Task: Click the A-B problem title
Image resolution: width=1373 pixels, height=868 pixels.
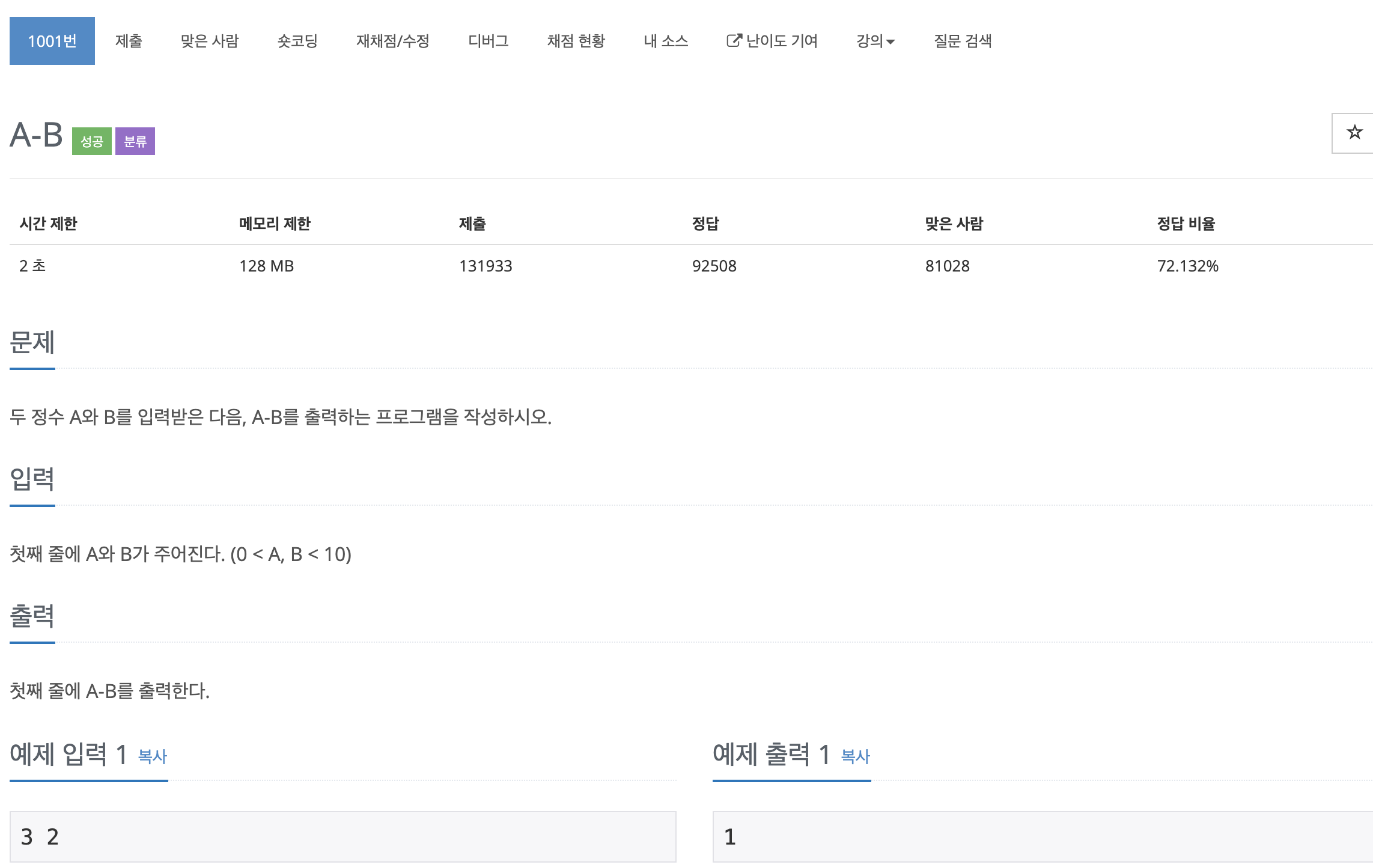Action: (37, 135)
